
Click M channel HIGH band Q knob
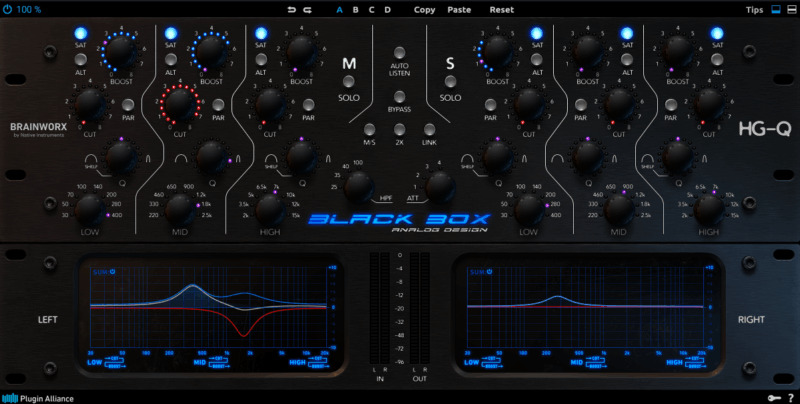(302, 158)
